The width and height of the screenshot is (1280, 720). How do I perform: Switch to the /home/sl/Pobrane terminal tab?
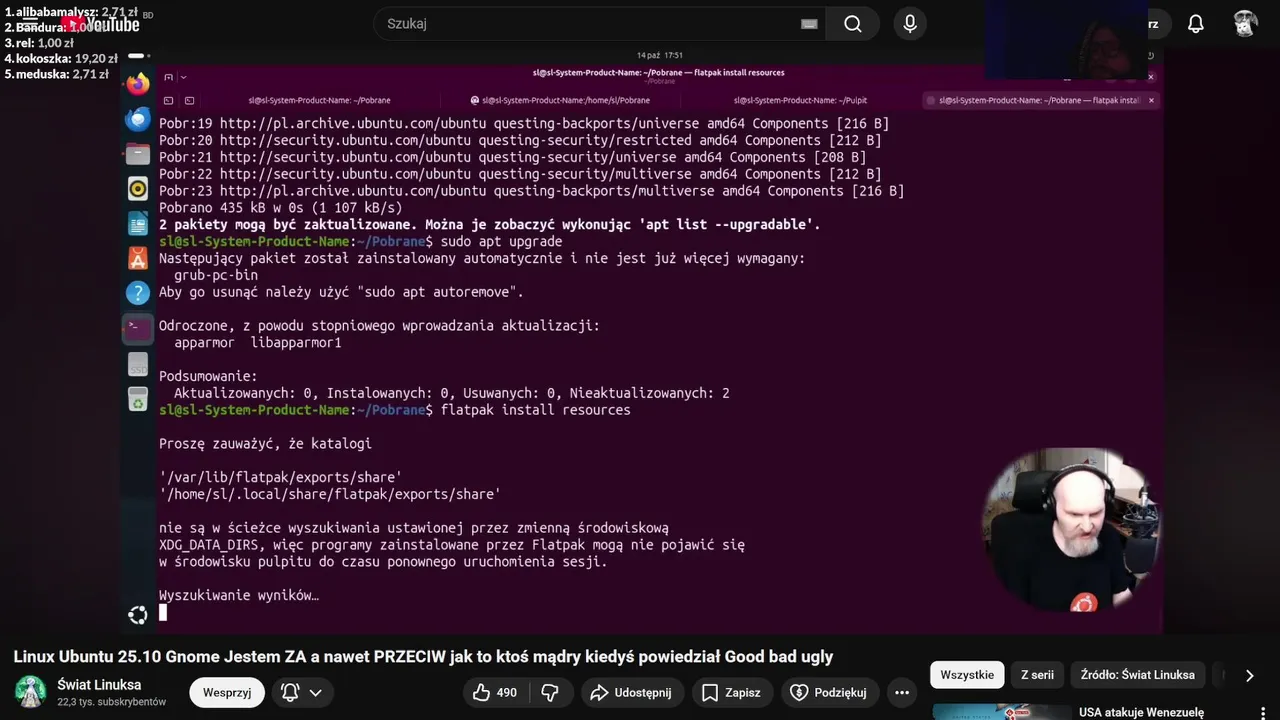point(560,100)
